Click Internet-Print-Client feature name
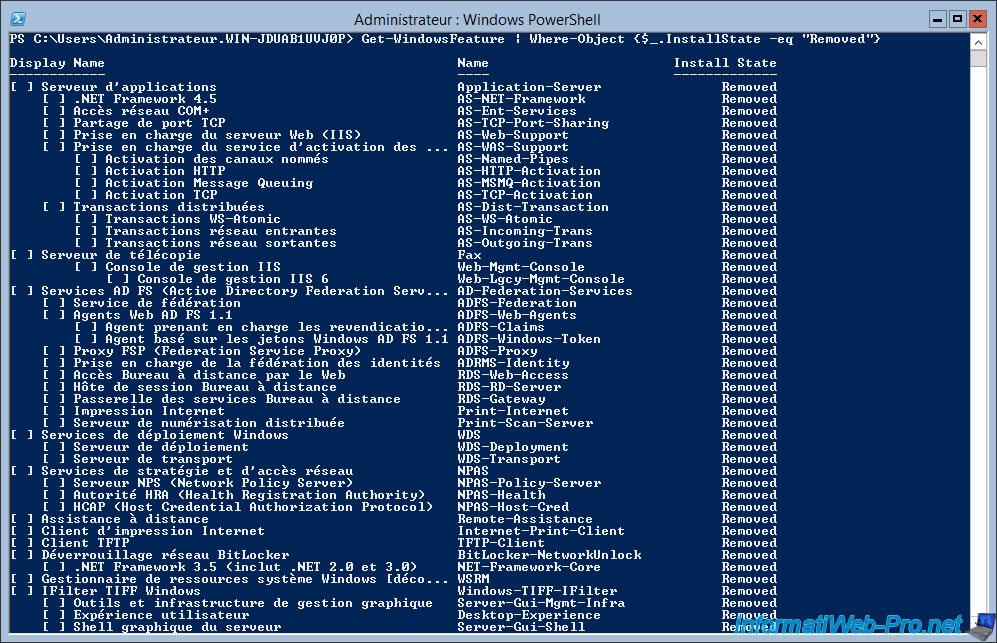This screenshot has height=643, width=997. pyautogui.click(x=541, y=532)
